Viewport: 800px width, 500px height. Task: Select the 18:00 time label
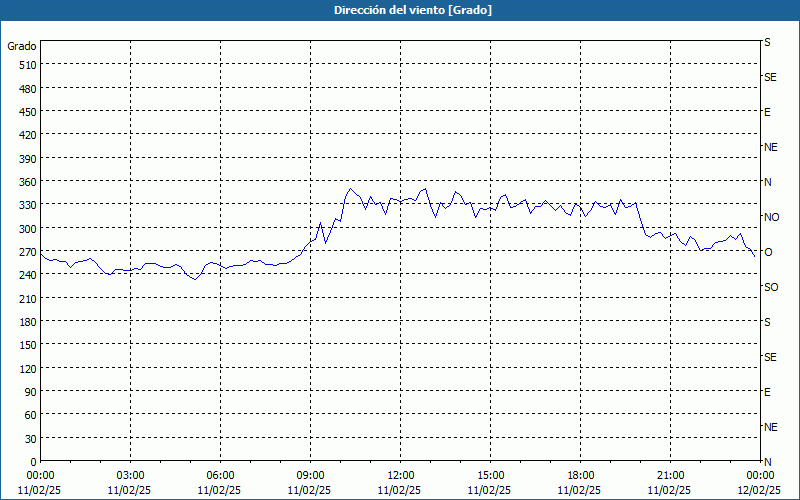pyautogui.click(x=580, y=476)
